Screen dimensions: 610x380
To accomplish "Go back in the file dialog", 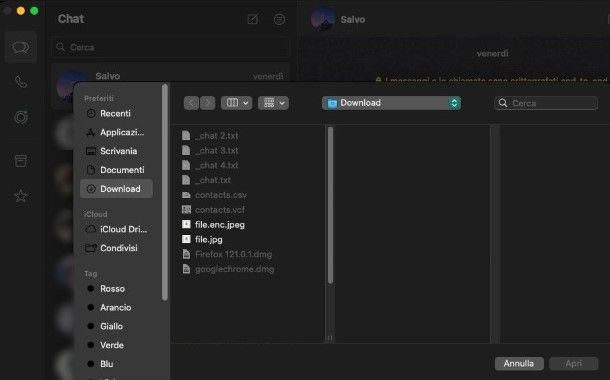I will click(x=191, y=103).
